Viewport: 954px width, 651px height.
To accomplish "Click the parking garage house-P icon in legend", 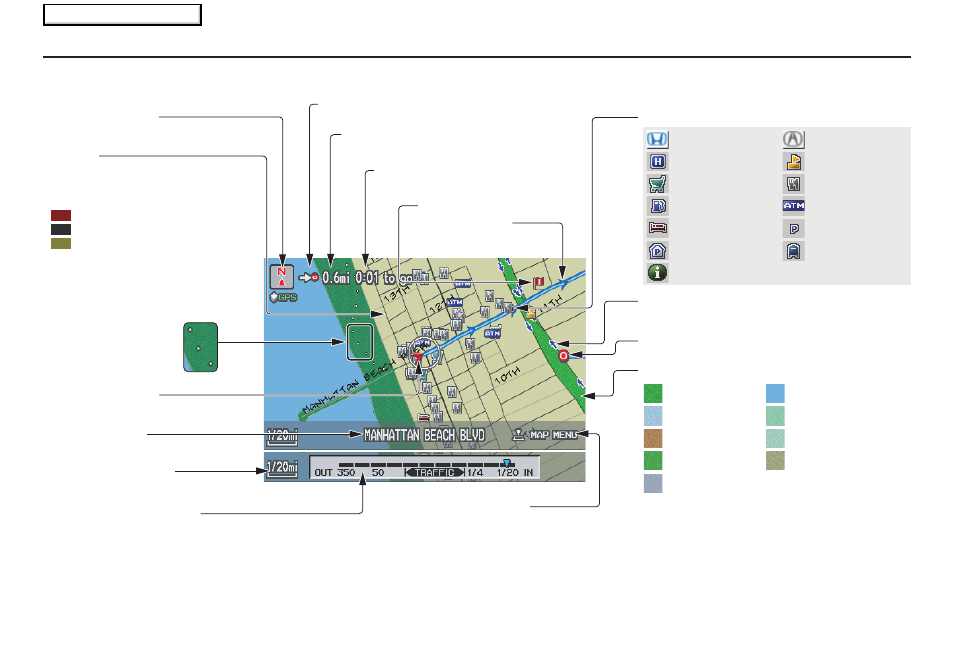I will pyautogui.click(x=657, y=251).
